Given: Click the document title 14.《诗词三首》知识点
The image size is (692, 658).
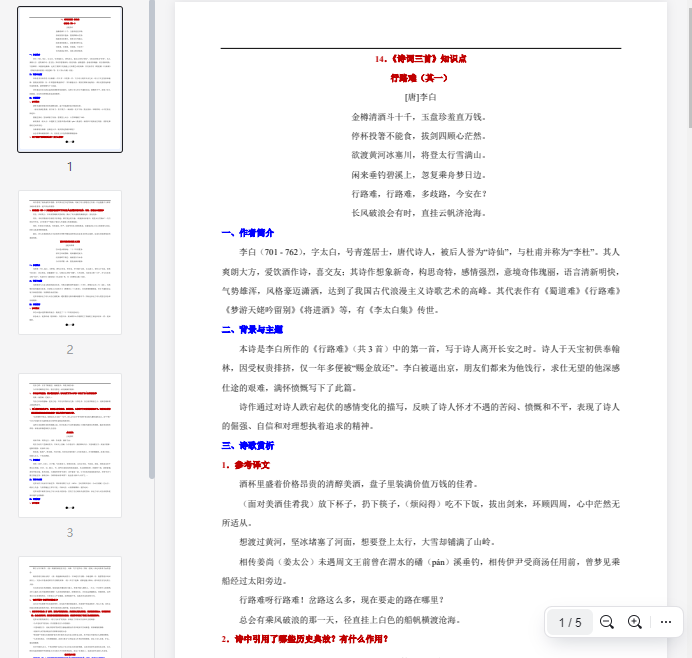Looking at the screenshot, I should tap(420, 59).
